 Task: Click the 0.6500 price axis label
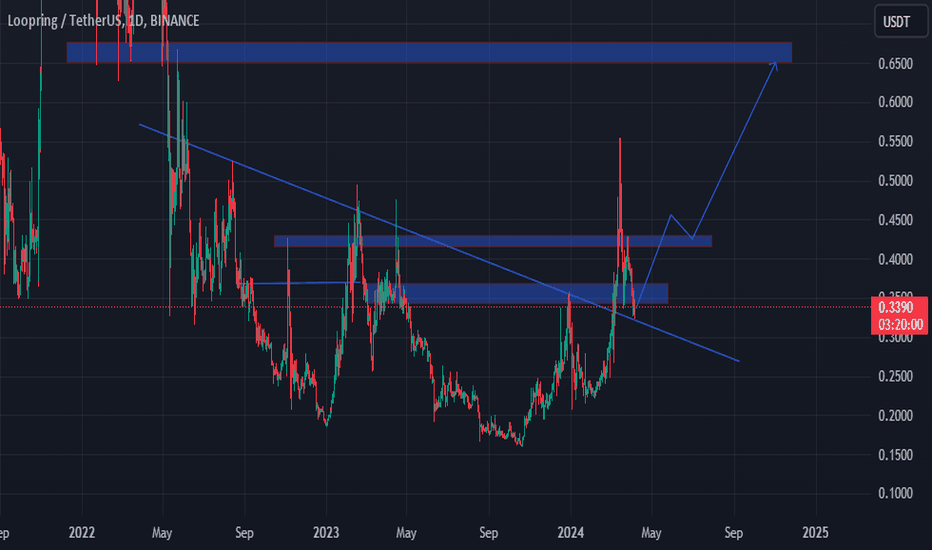coord(895,64)
